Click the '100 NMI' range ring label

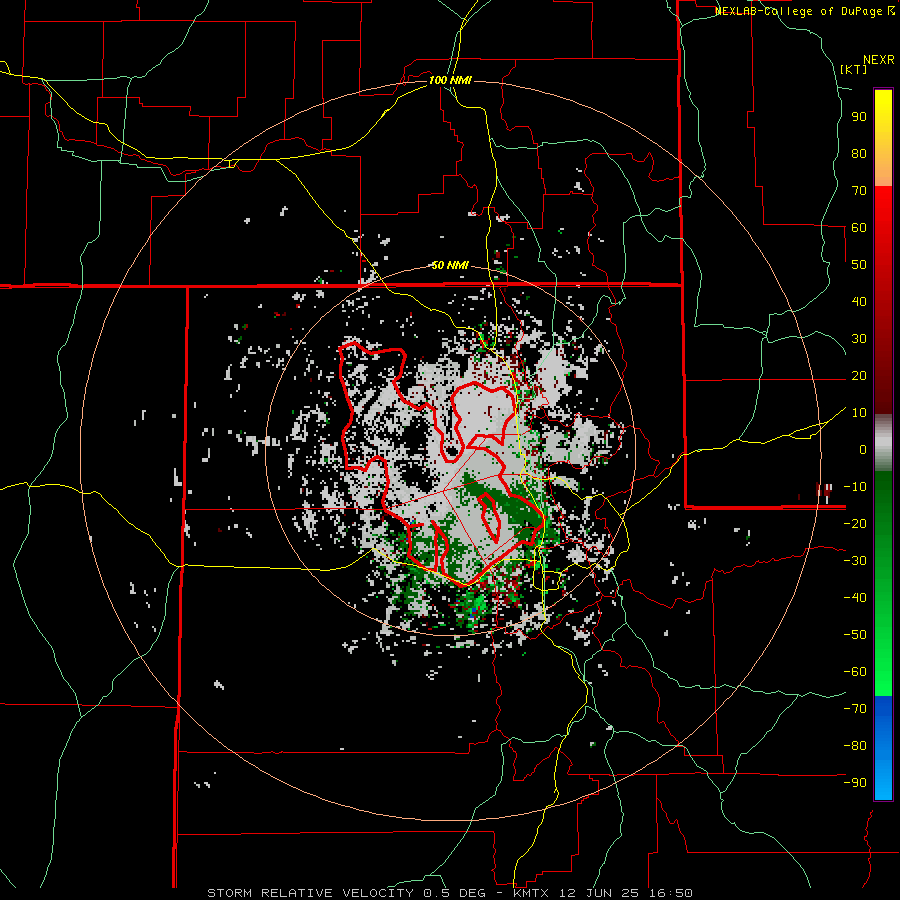[x=450, y=80]
